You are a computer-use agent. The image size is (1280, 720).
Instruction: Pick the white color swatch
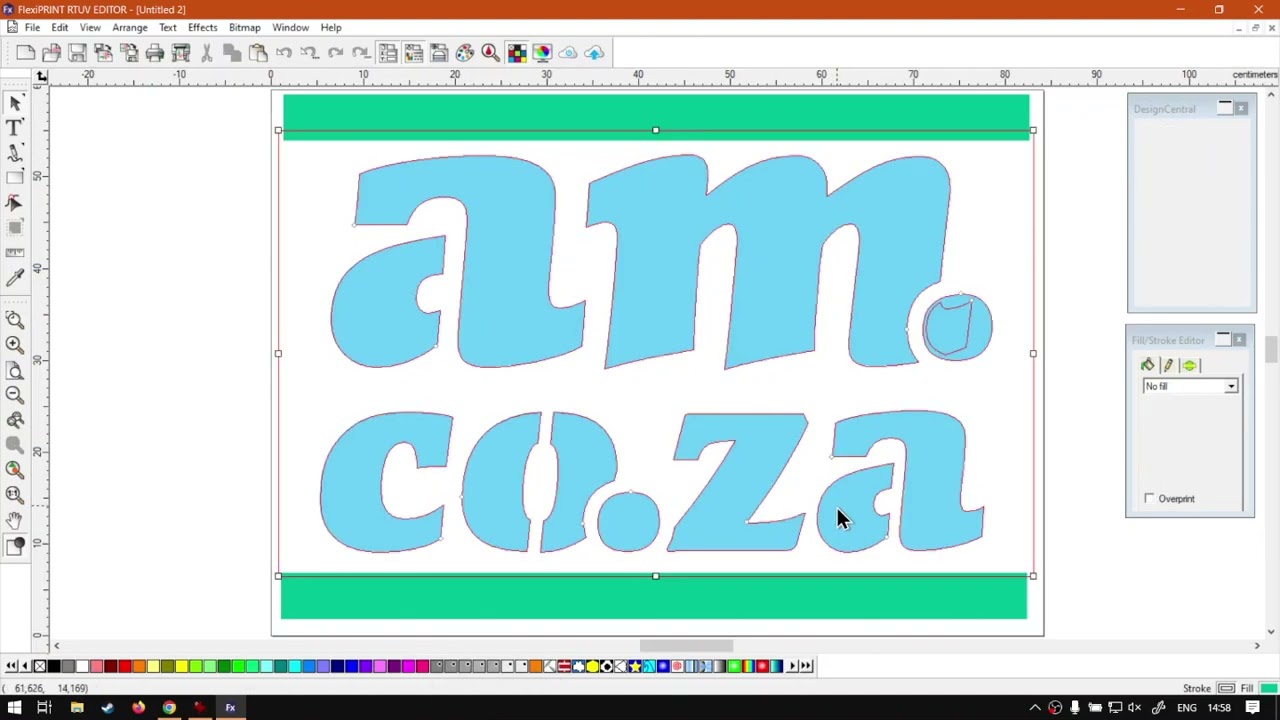click(82, 666)
